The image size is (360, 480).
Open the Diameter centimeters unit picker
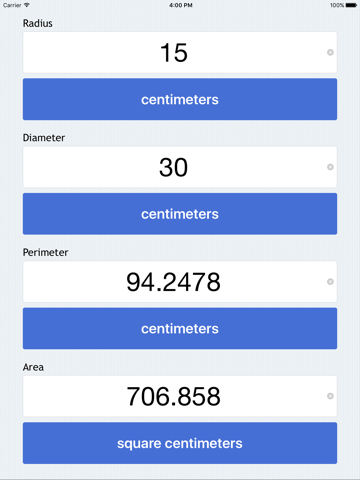click(x=180, y=214)
